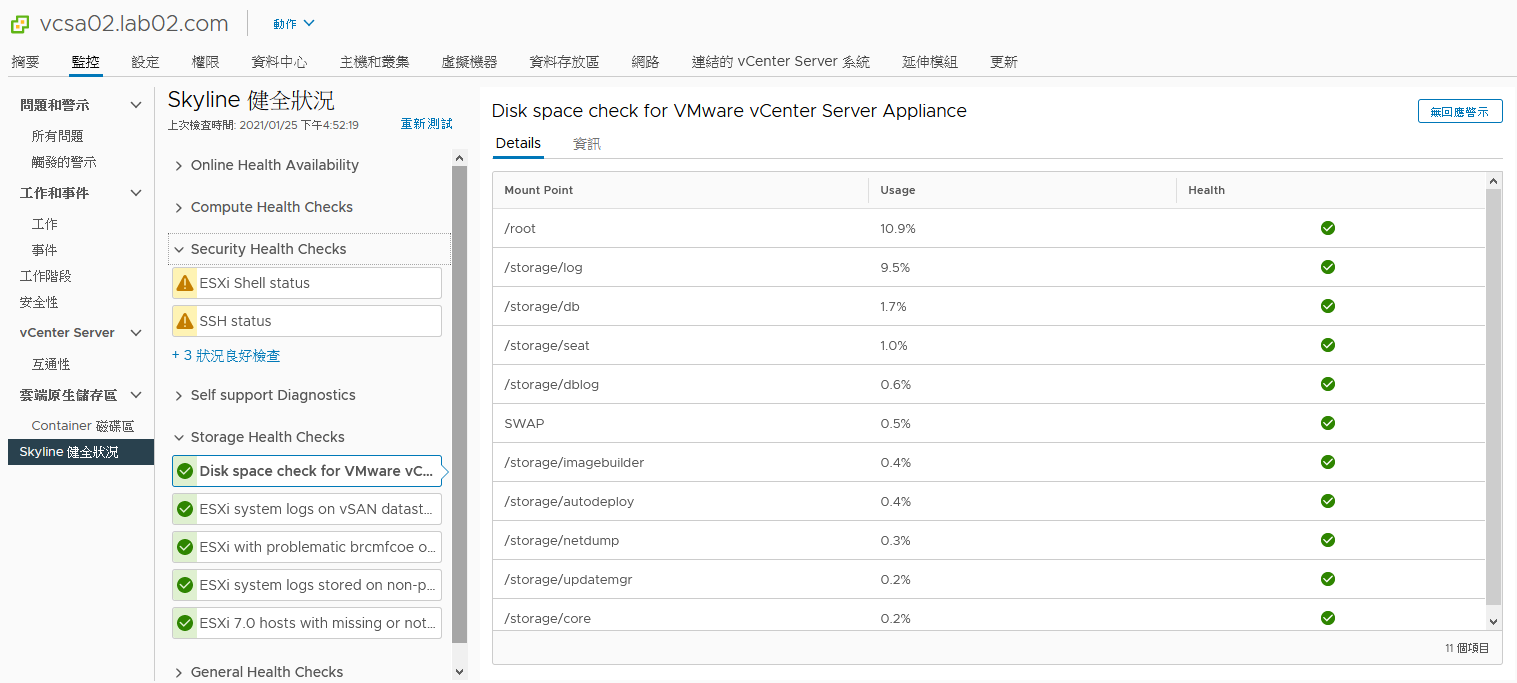The image size is (1517, 683).
Task: Click the health check icon for /root
Action: tap(1328, 228)
